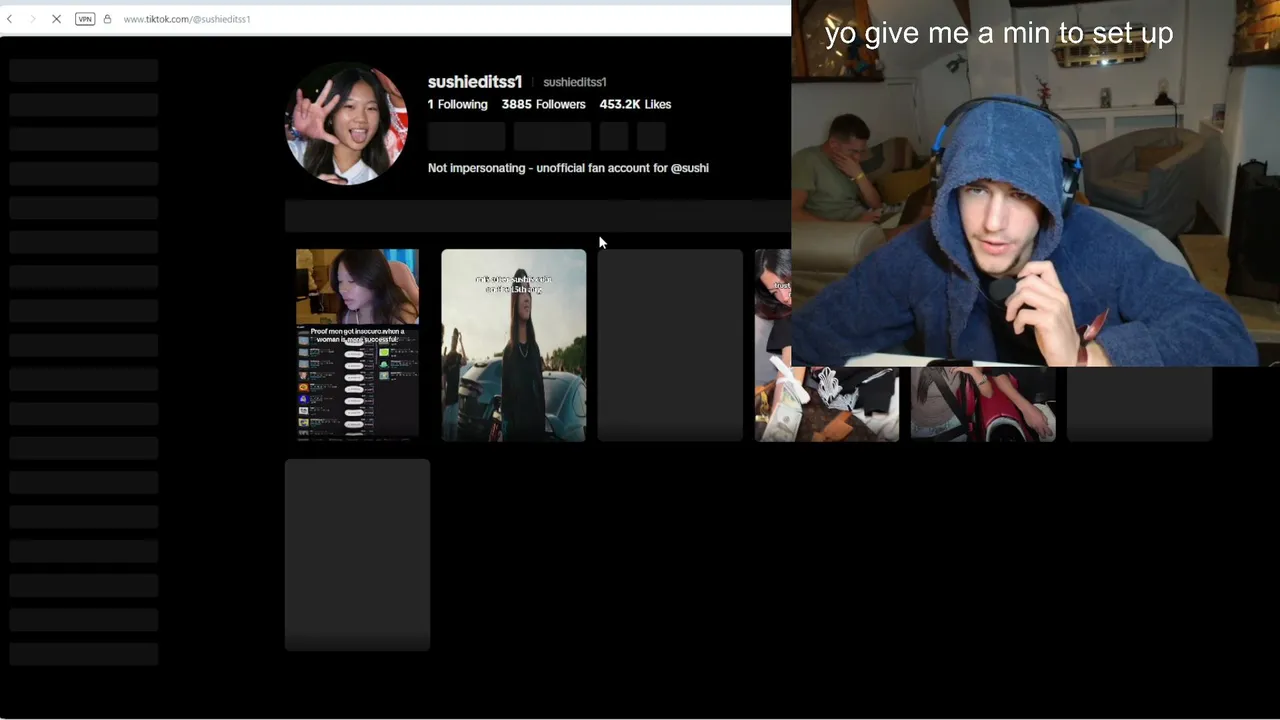Click the @sushi mention in the bio
The height and width of the screenshot is (720, 1280).
coord(690,168)
